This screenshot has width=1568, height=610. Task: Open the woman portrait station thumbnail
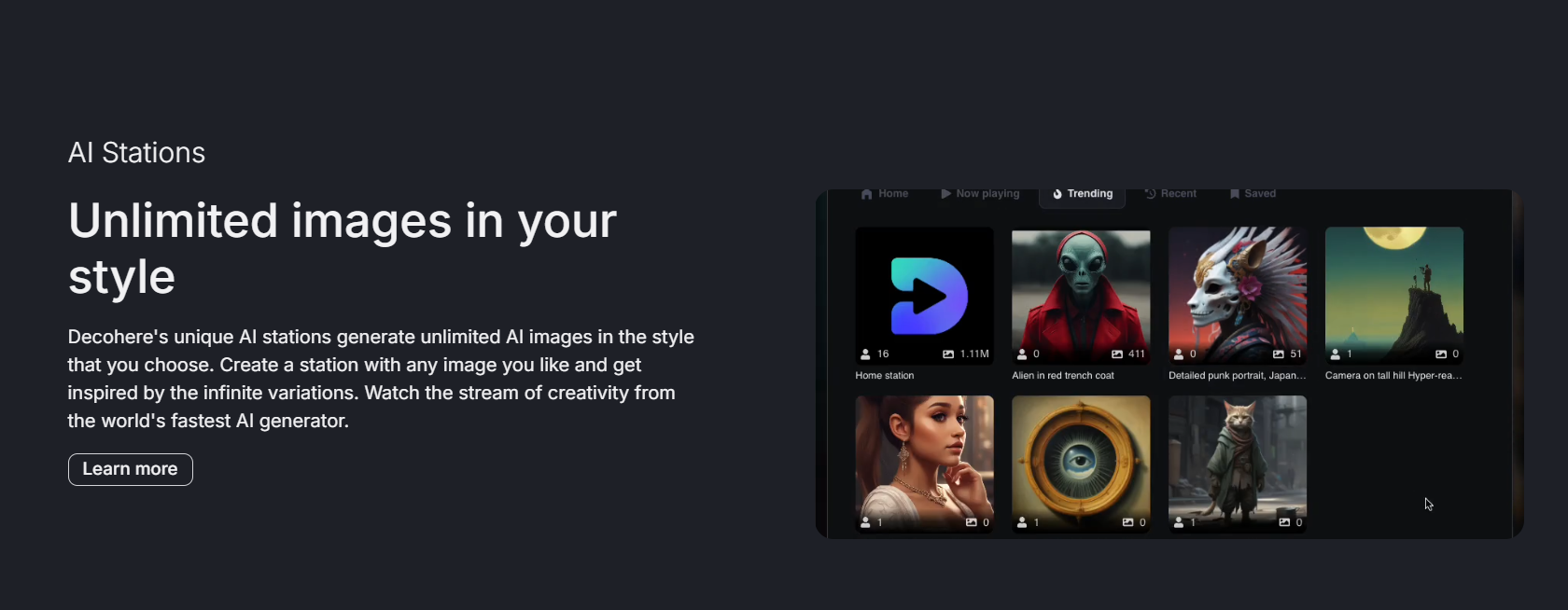tap(924, 459)
